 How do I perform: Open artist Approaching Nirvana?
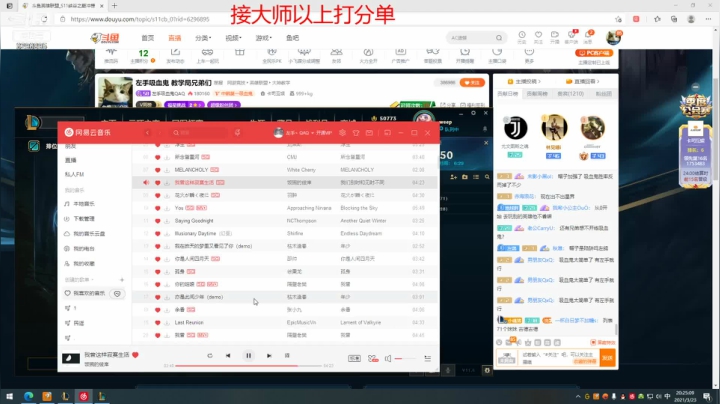coord(309,208)
